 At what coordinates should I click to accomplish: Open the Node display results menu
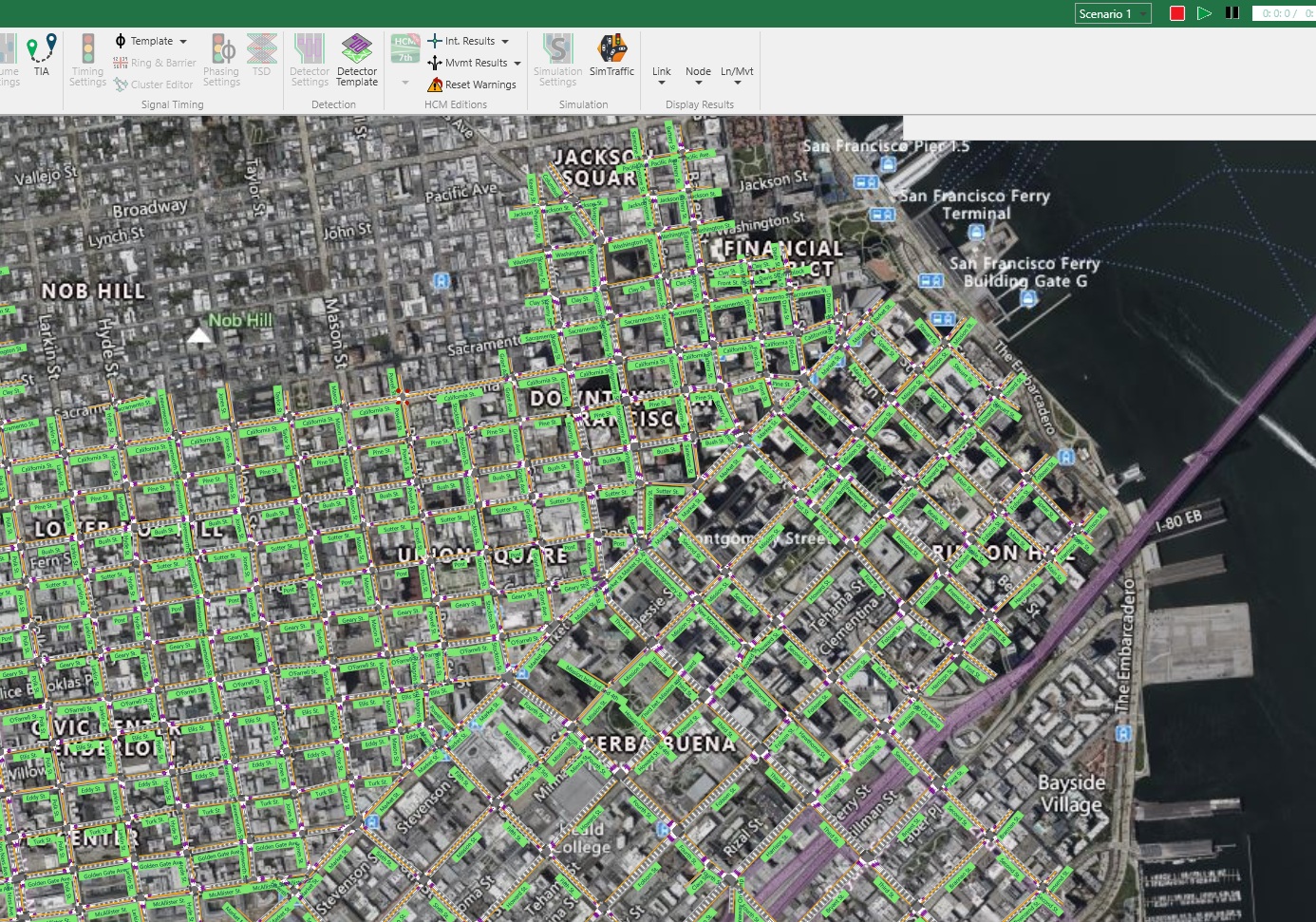[698, 76]
